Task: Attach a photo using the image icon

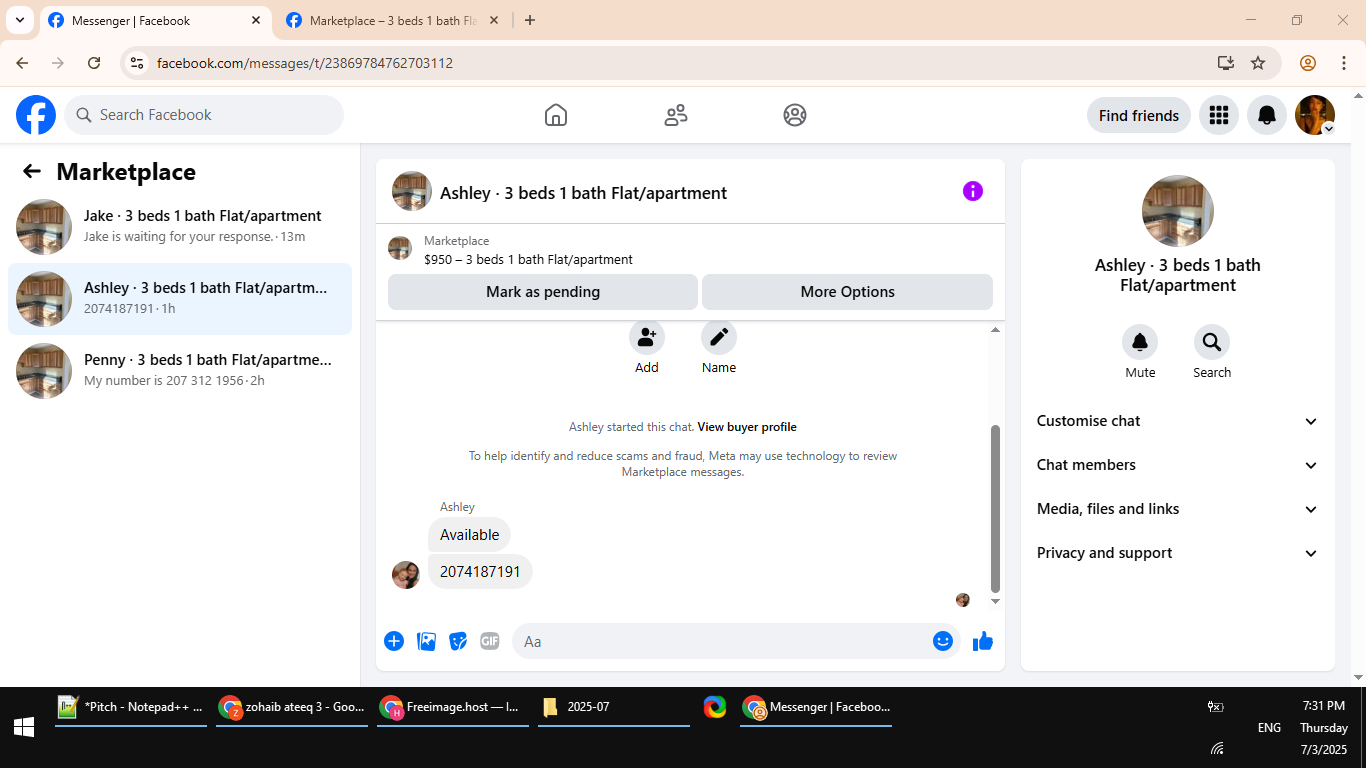Action: (x=427, y=641)
